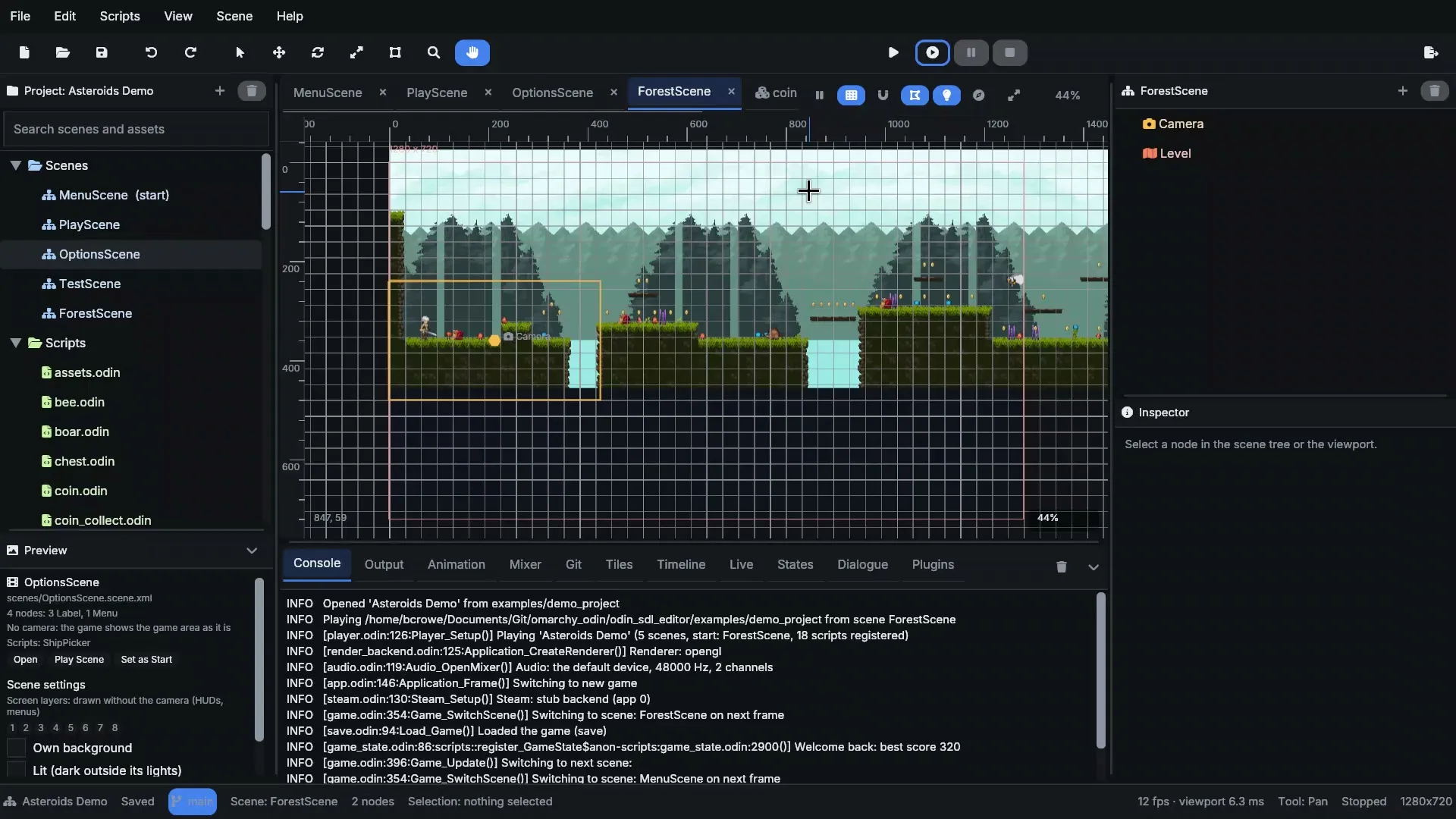Clear the console with trash icon
This screenshot has width=1456, height=819.
click(1062, 567)
